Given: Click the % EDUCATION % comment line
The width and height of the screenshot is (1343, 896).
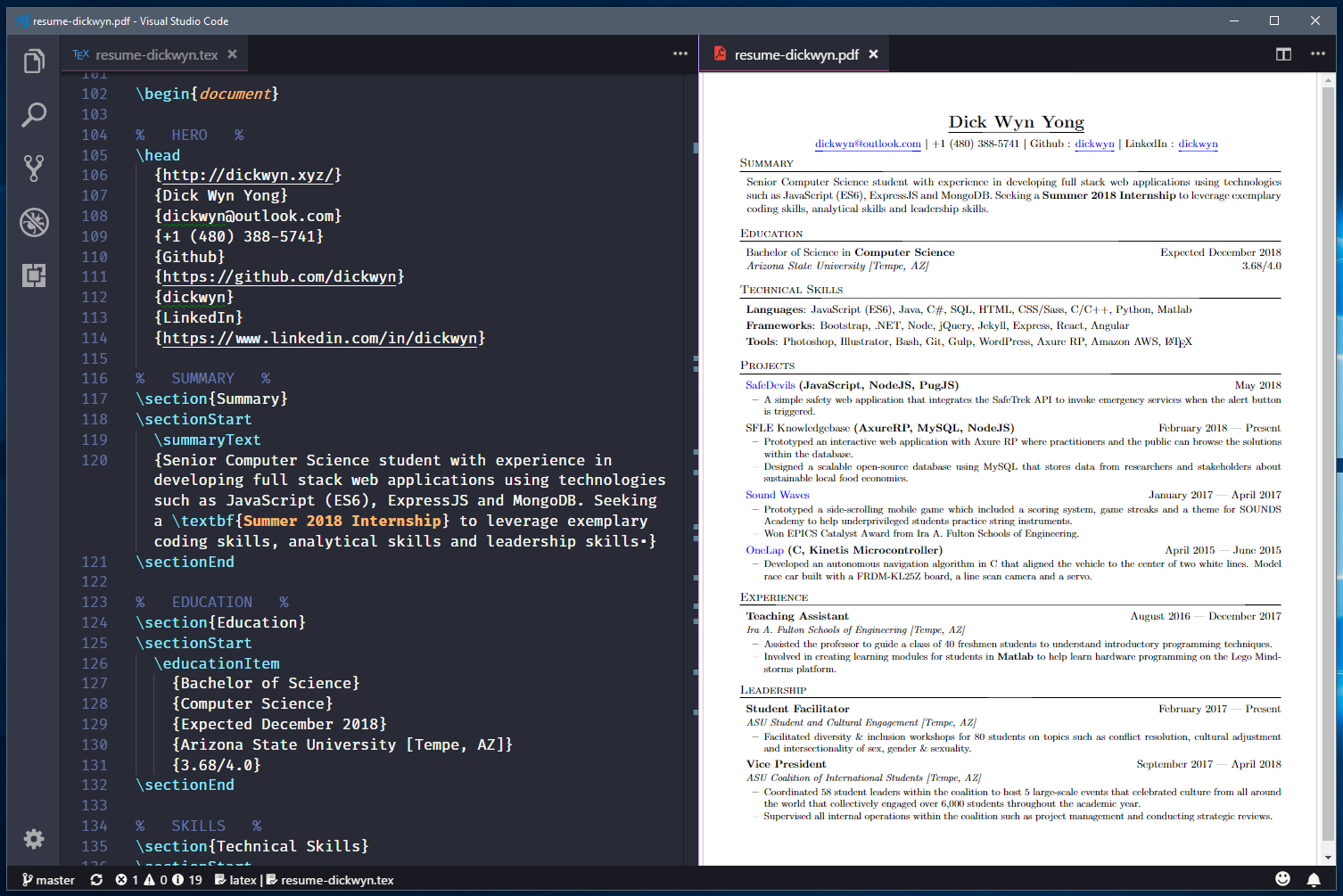Looking at the screenshot, I should tap(212, 602).
